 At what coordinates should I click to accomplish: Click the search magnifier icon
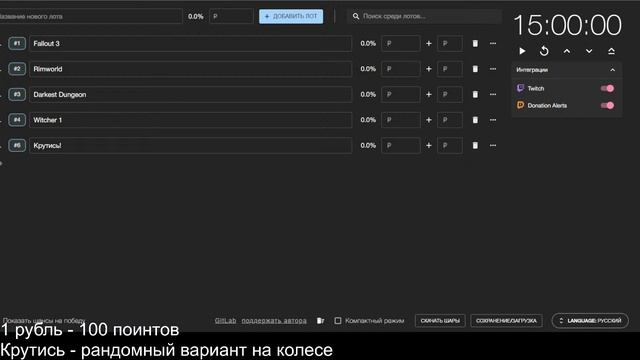tap(356, 16)
